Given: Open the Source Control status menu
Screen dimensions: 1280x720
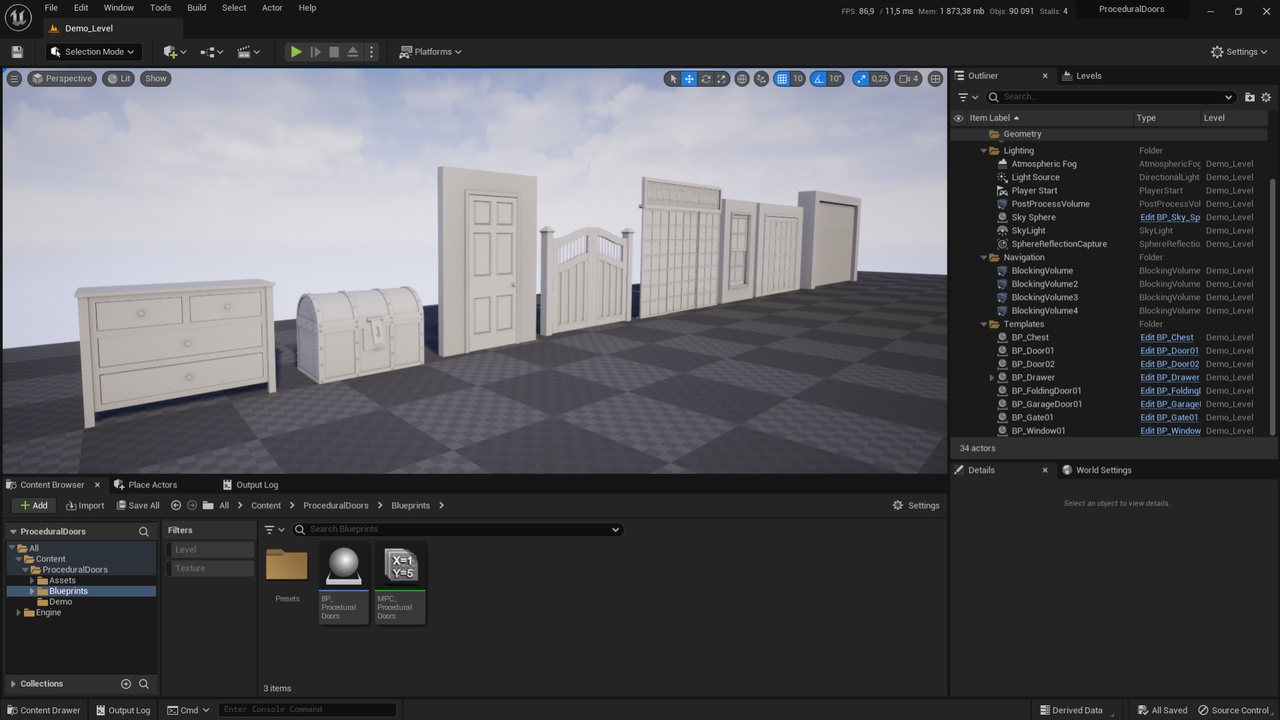Looking at the screenshot, I should point(1234,710).
